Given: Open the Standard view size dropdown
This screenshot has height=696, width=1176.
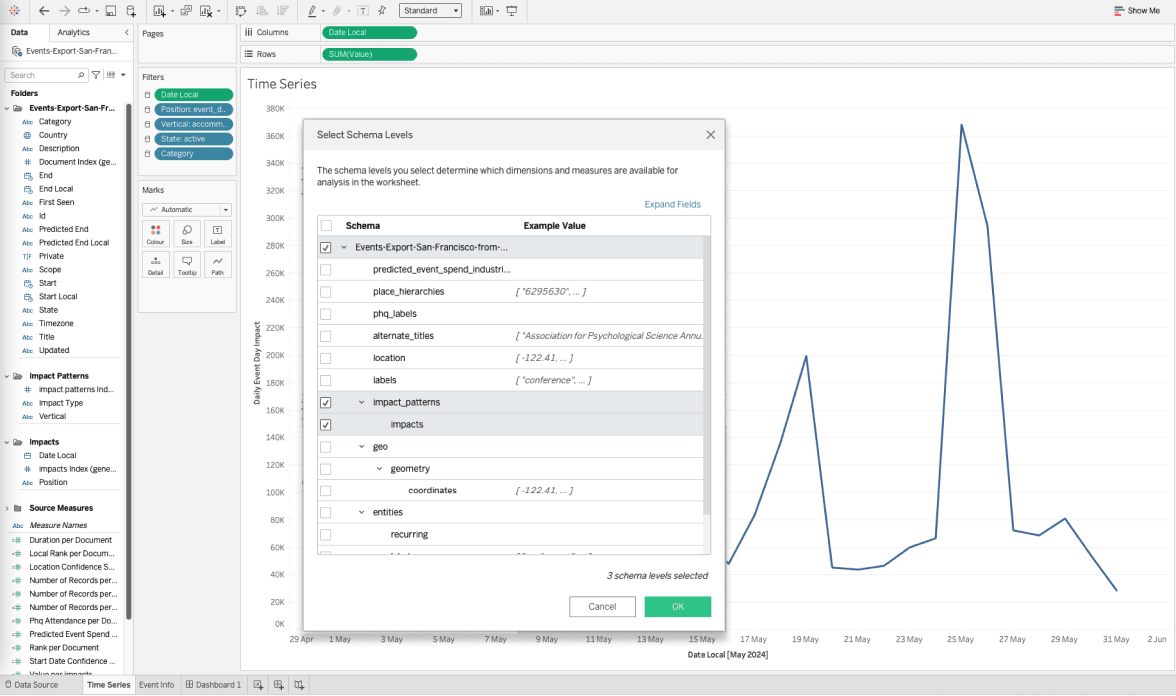Looking at the screenshot, I should 430,10.
